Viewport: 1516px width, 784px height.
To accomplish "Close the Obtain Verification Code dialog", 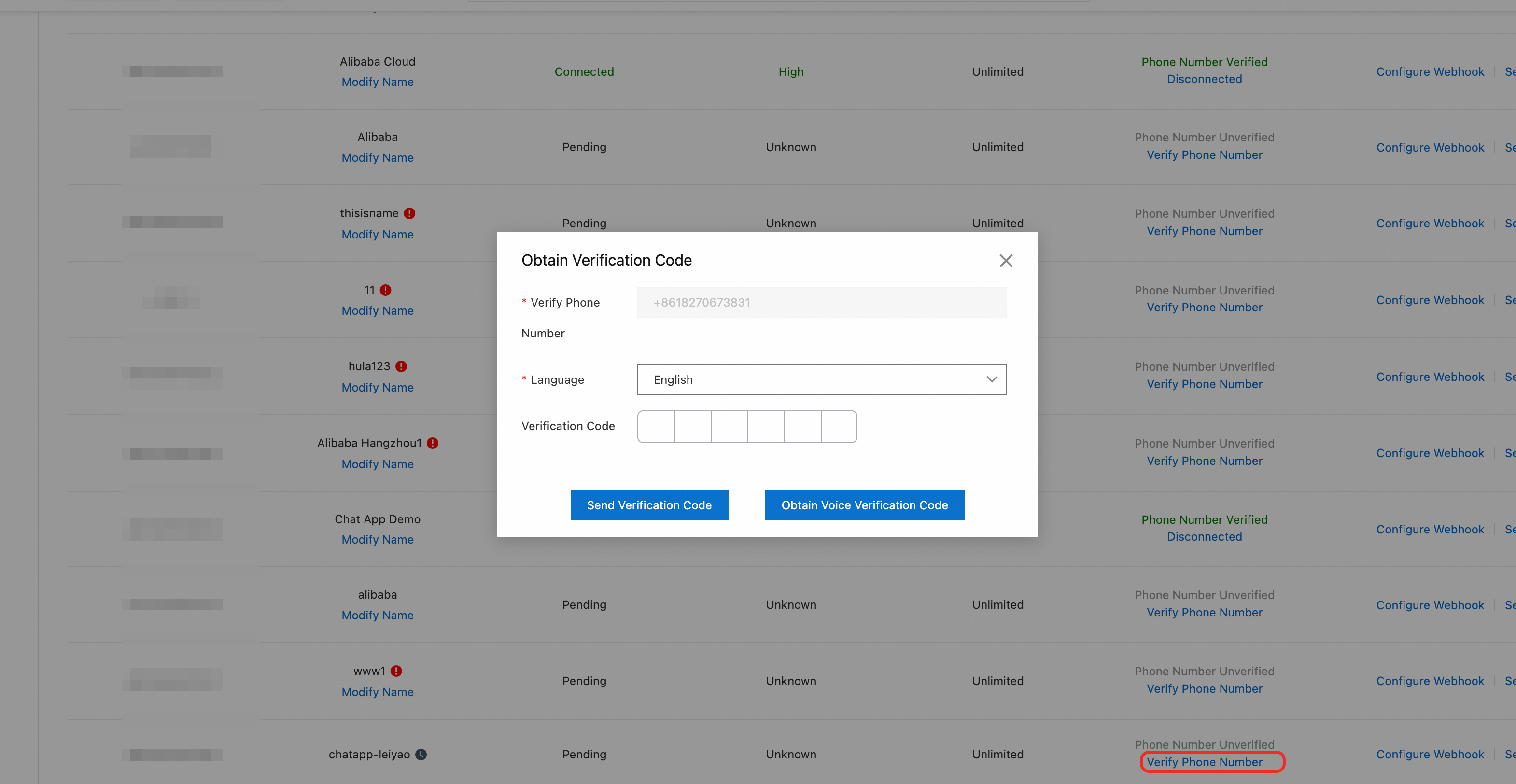I will click(1005, 261).
